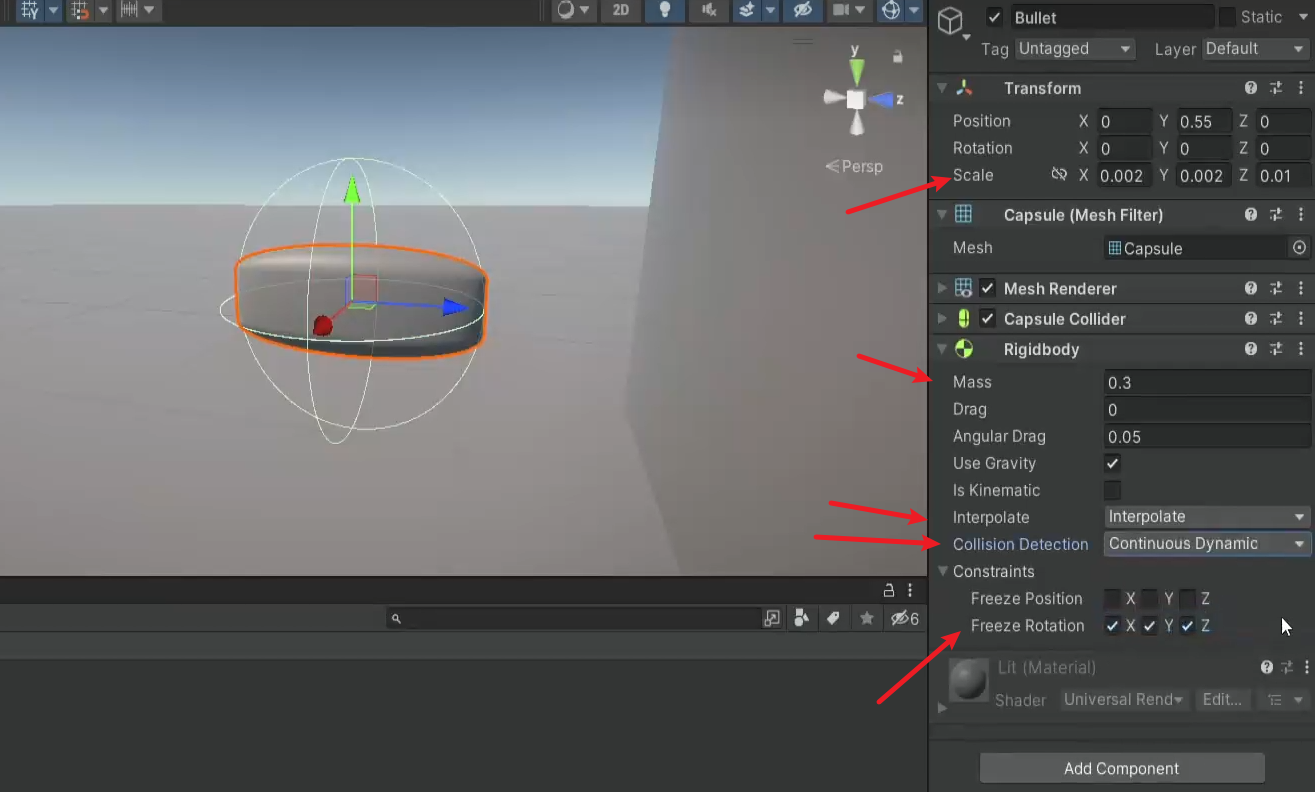Enable Is Kinematic on the Rigidbody

(1112, 490)
